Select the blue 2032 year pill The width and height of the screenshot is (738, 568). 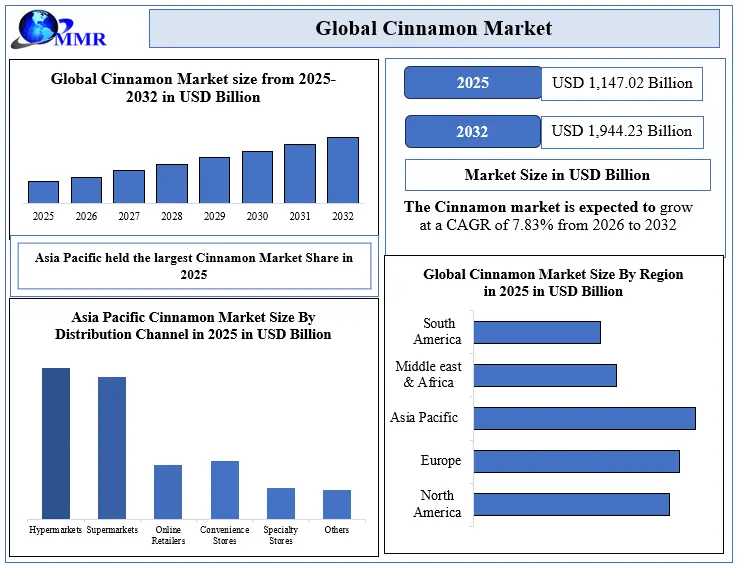coord(472,132)
